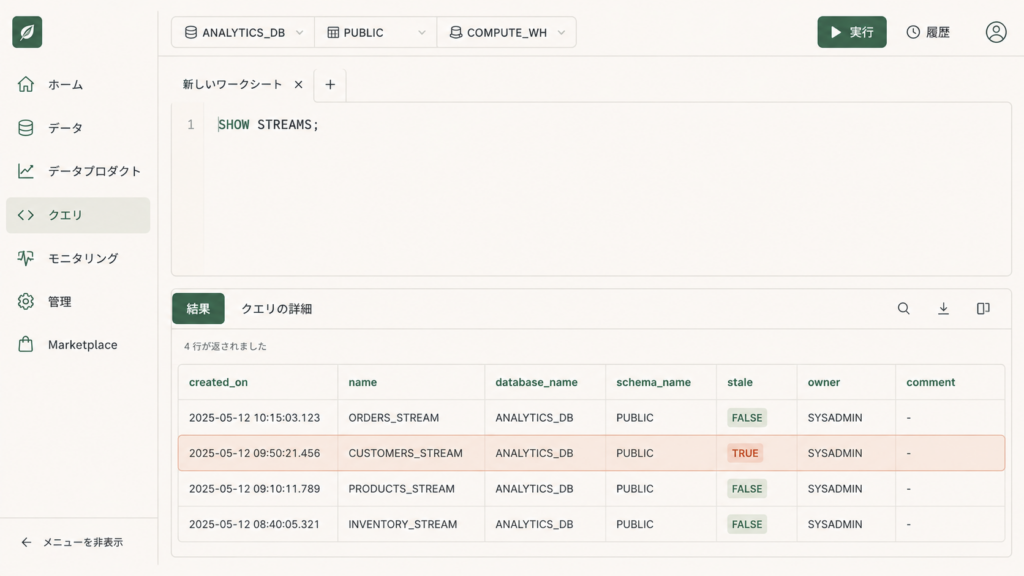This screenshot has height=576, width=1024.
Task: Click the green leaf app logo
Action: tap(27, 32)
